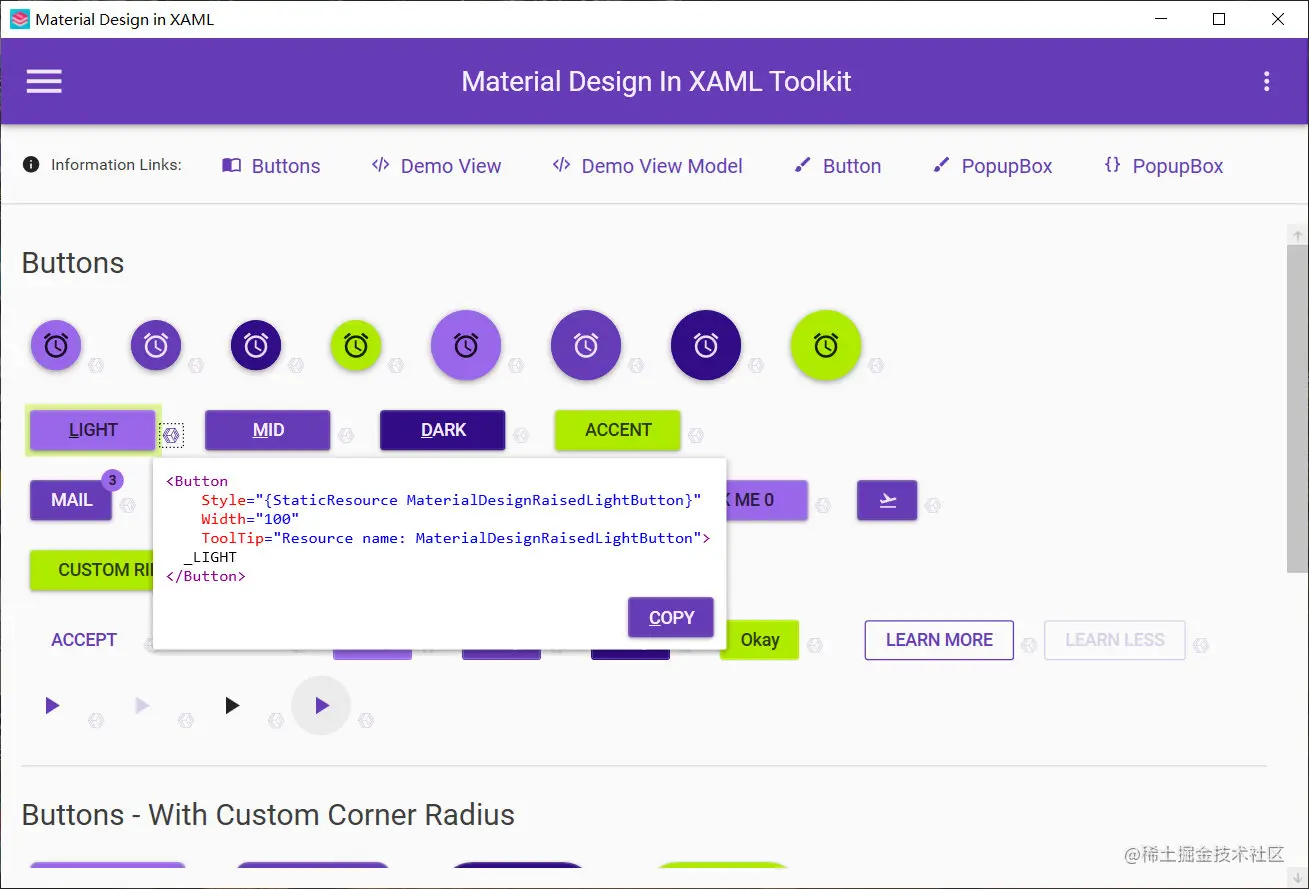The height and width of the screenshot is (889, 1309).
Task: Select the Style attribute line in code popup
Action: coord(451,500)
